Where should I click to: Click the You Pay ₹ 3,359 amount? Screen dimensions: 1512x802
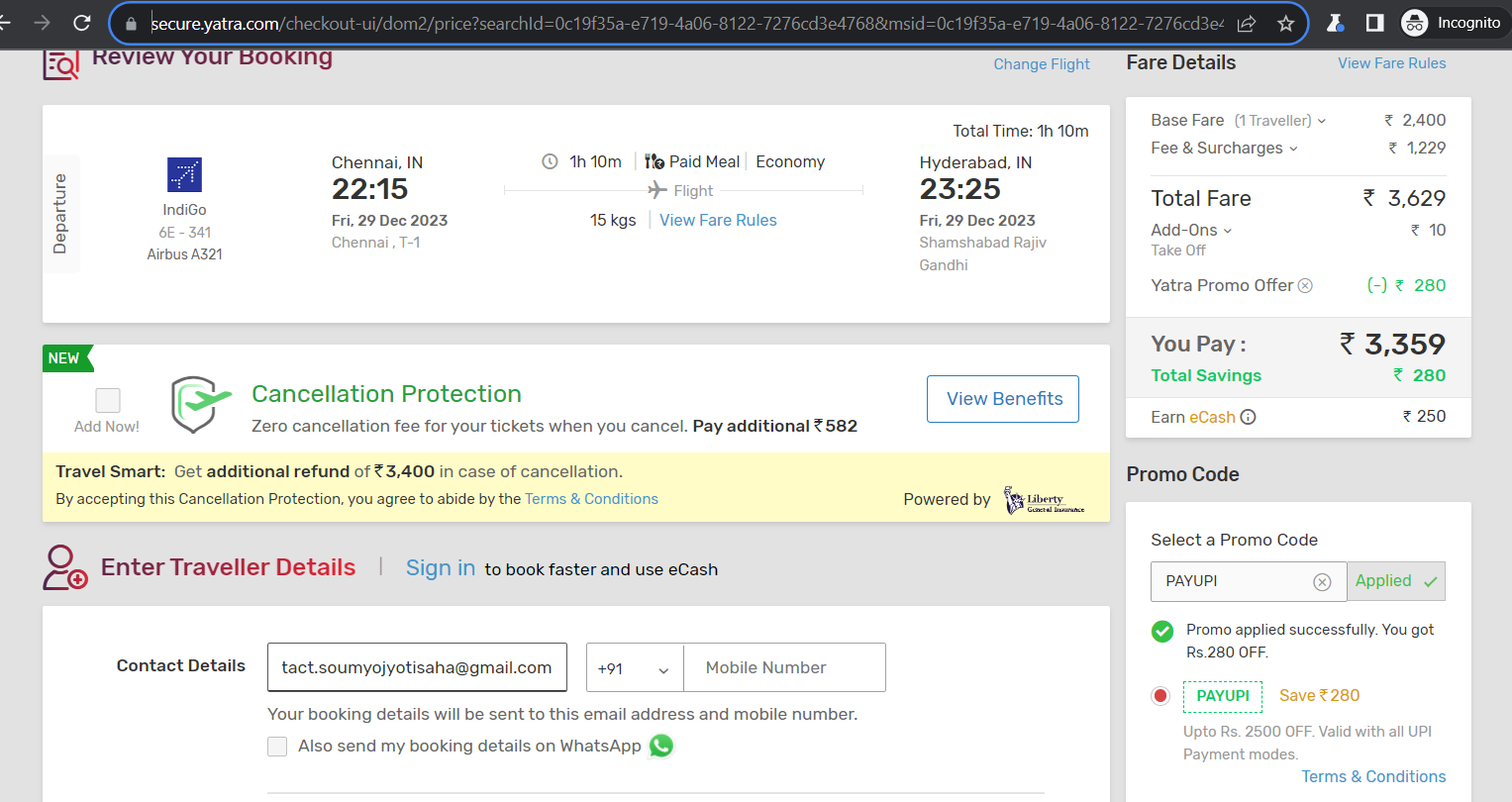1392,345
